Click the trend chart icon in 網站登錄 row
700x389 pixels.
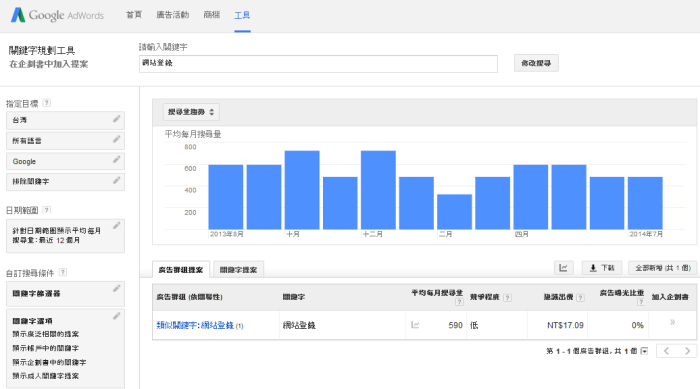(415, 325)
